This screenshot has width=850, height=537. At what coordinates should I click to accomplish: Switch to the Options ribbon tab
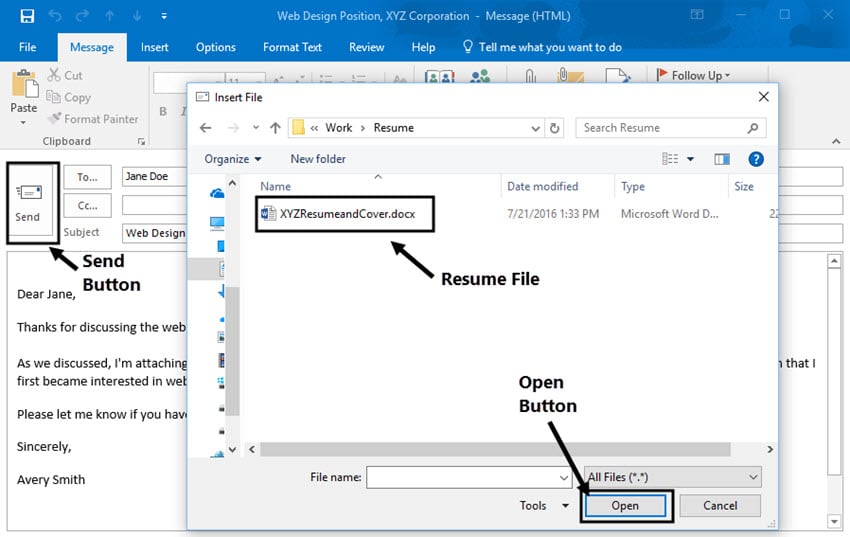(216, 47)
